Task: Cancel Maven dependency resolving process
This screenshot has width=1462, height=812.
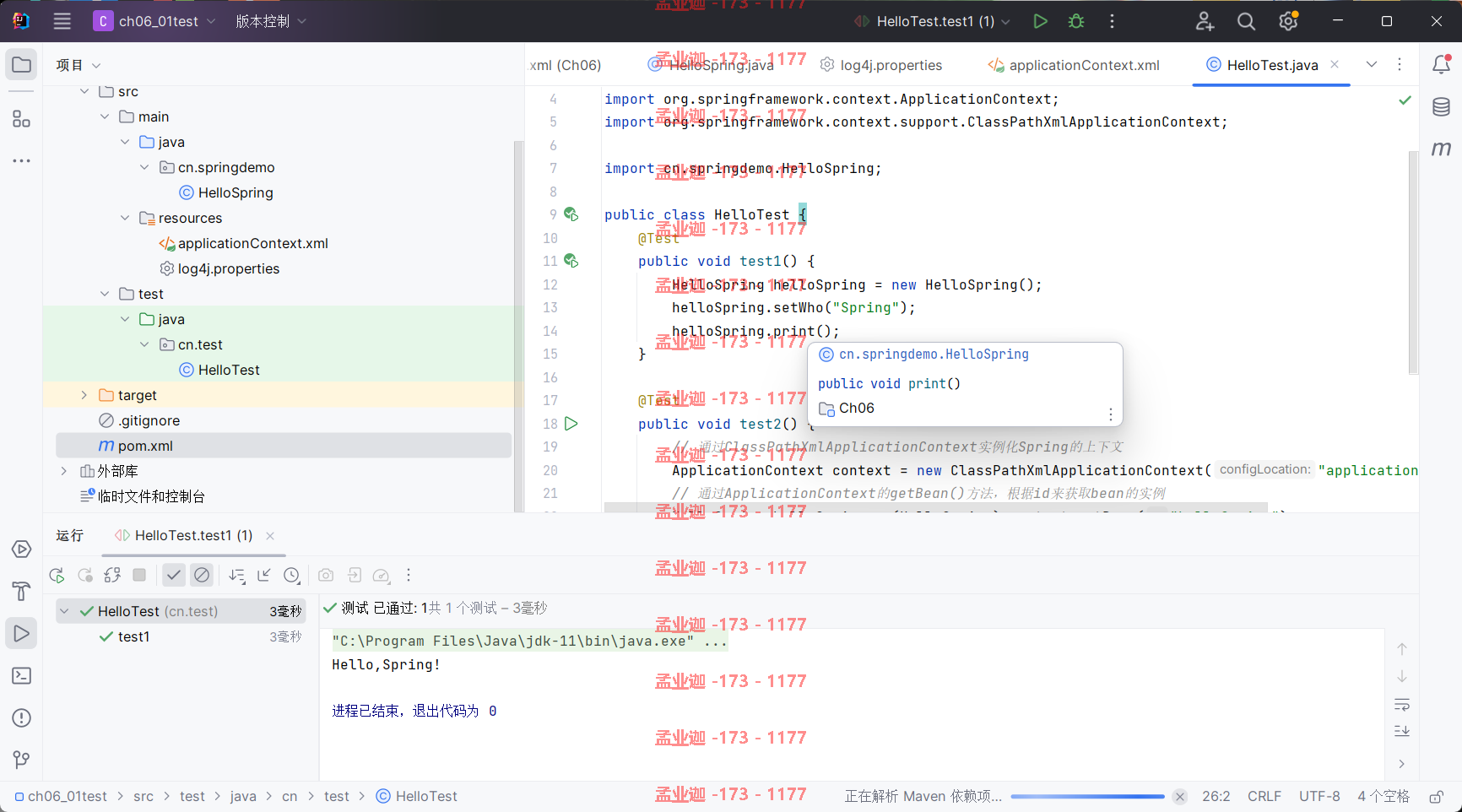Action: (x=1180, y=797)
